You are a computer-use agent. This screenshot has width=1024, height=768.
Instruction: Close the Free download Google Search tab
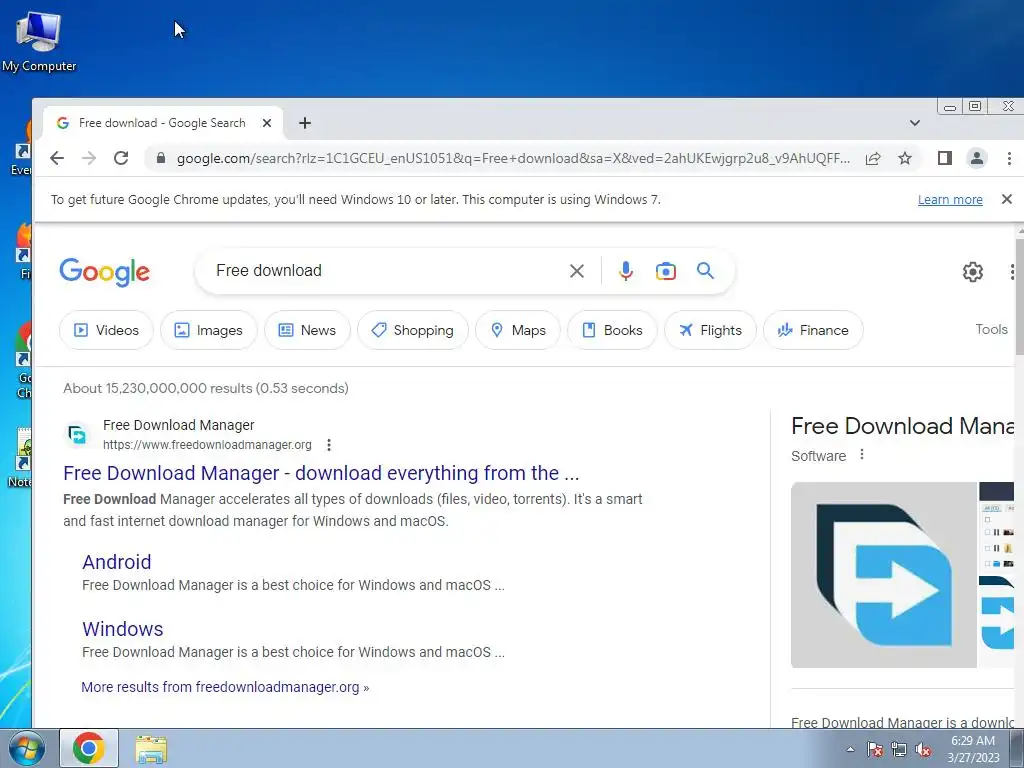[266, 123]
